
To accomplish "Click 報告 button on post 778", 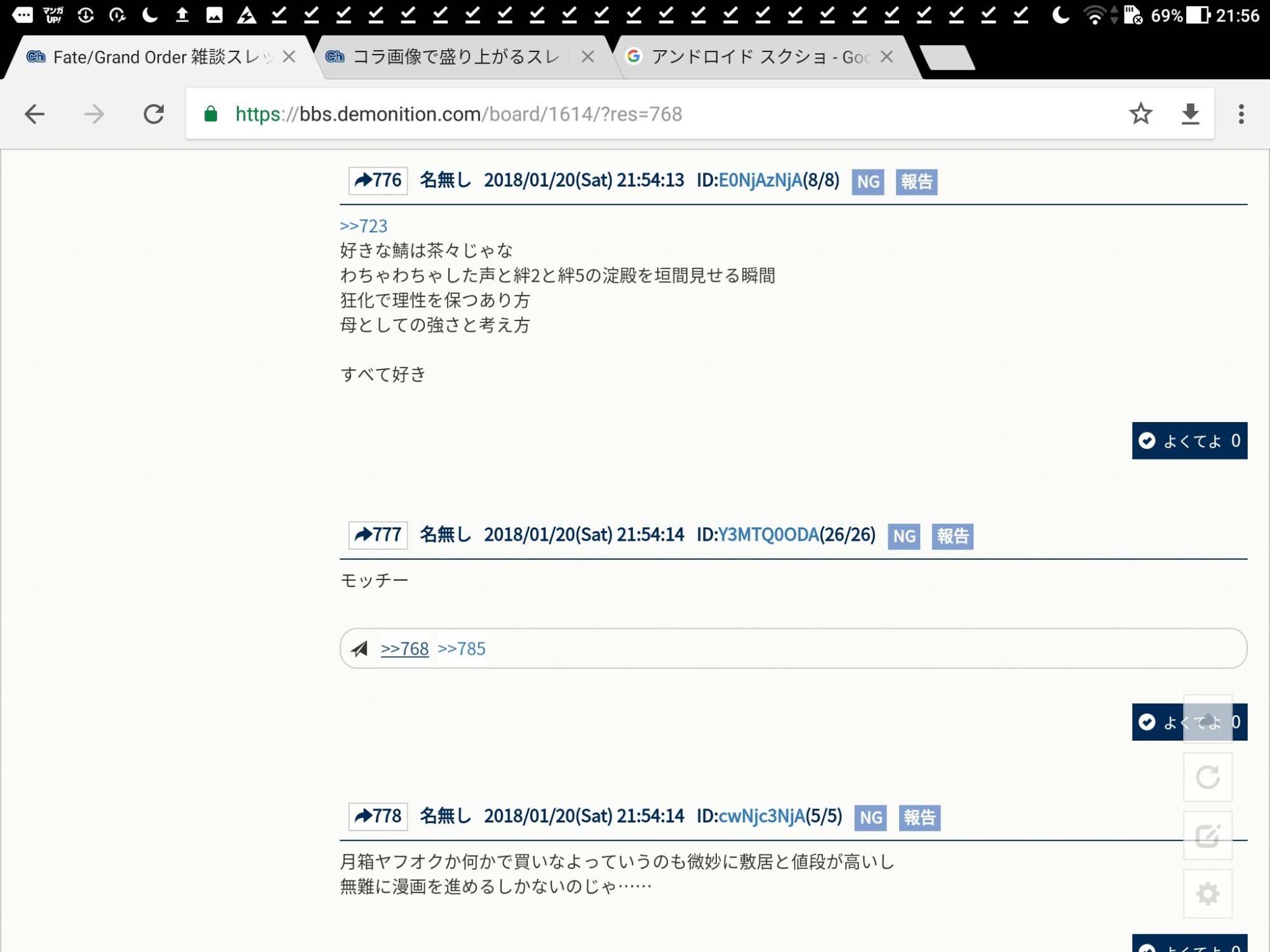I will (919, 817).
